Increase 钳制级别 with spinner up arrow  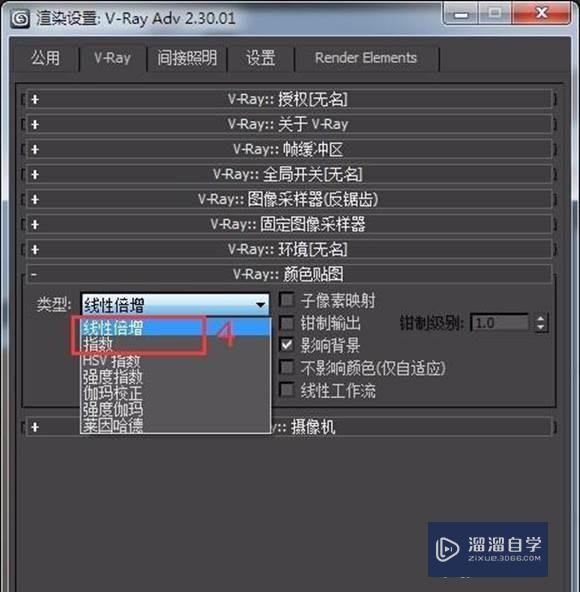[x=540, y=318]
